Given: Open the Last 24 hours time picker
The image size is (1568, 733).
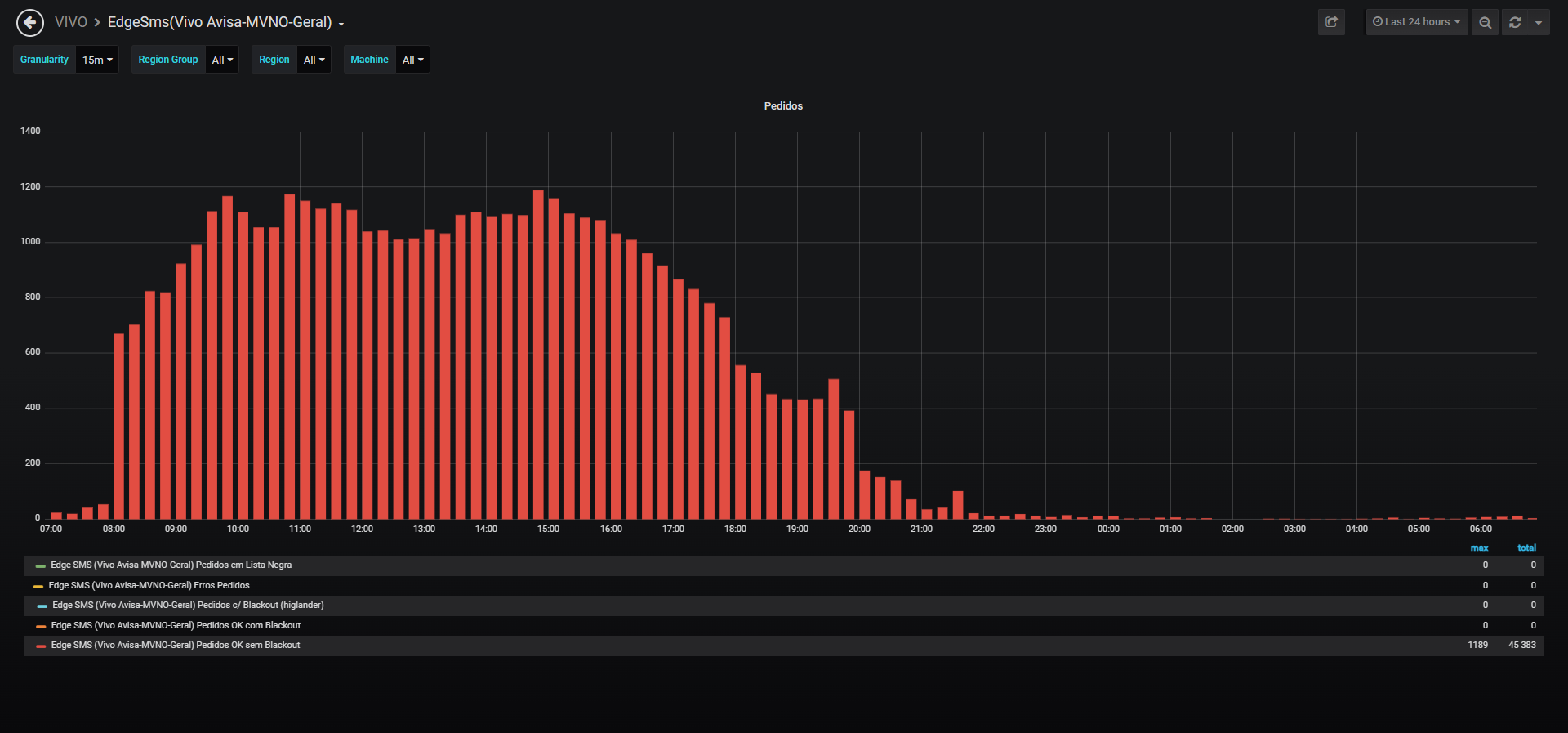Looking at the screenshot, I should (1417, 22).
